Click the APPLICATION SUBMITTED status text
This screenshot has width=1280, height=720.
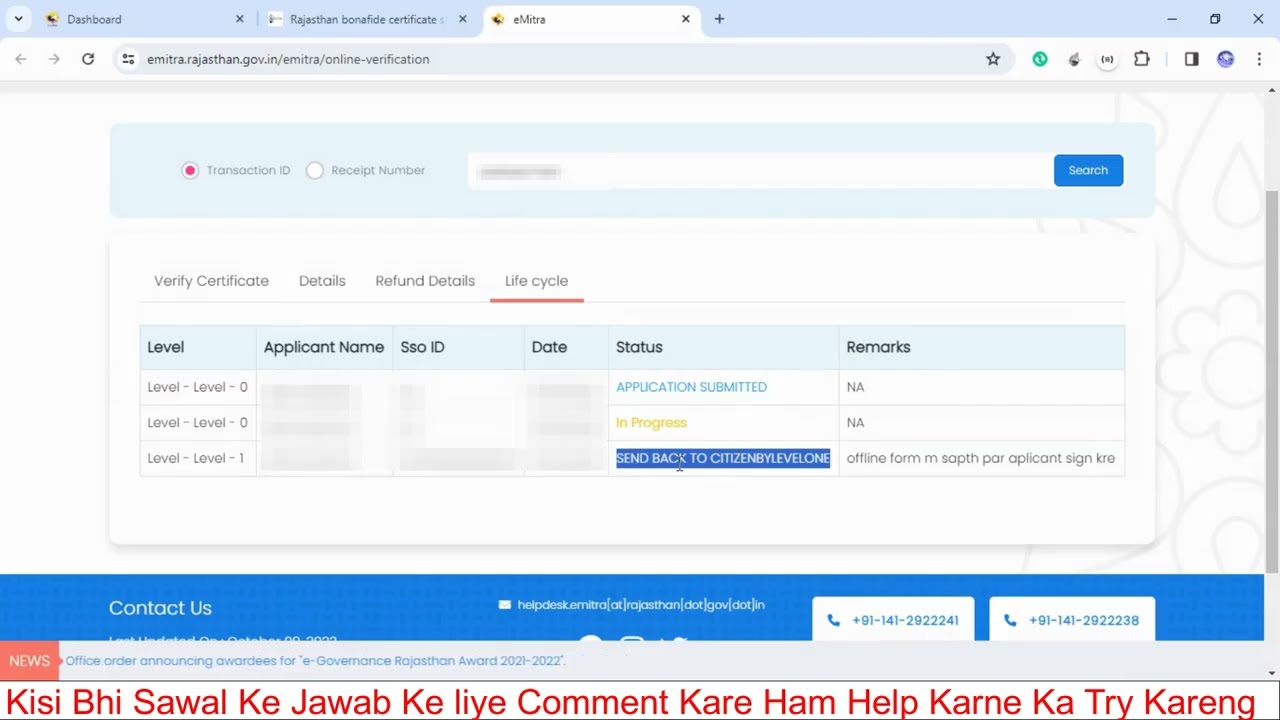pos(691,387)
